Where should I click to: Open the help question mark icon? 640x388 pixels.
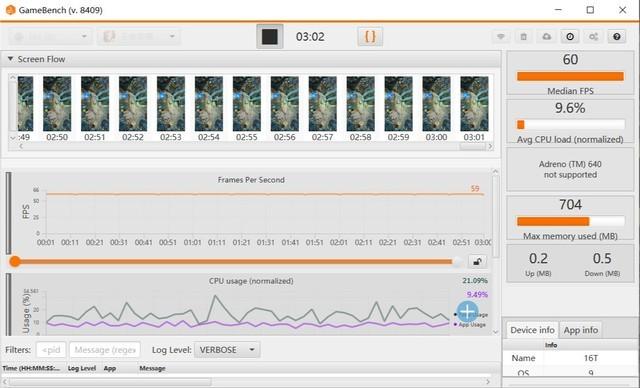617,37
